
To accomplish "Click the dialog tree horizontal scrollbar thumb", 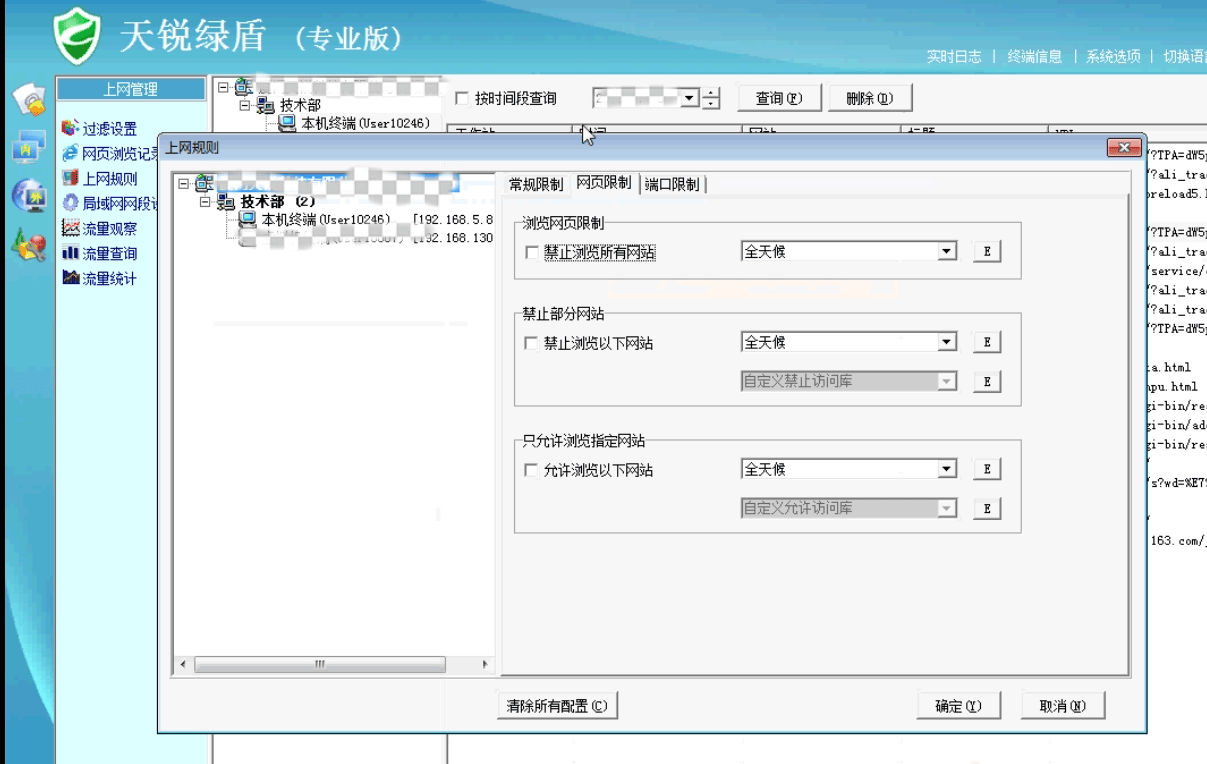I will tap(320, 664).
